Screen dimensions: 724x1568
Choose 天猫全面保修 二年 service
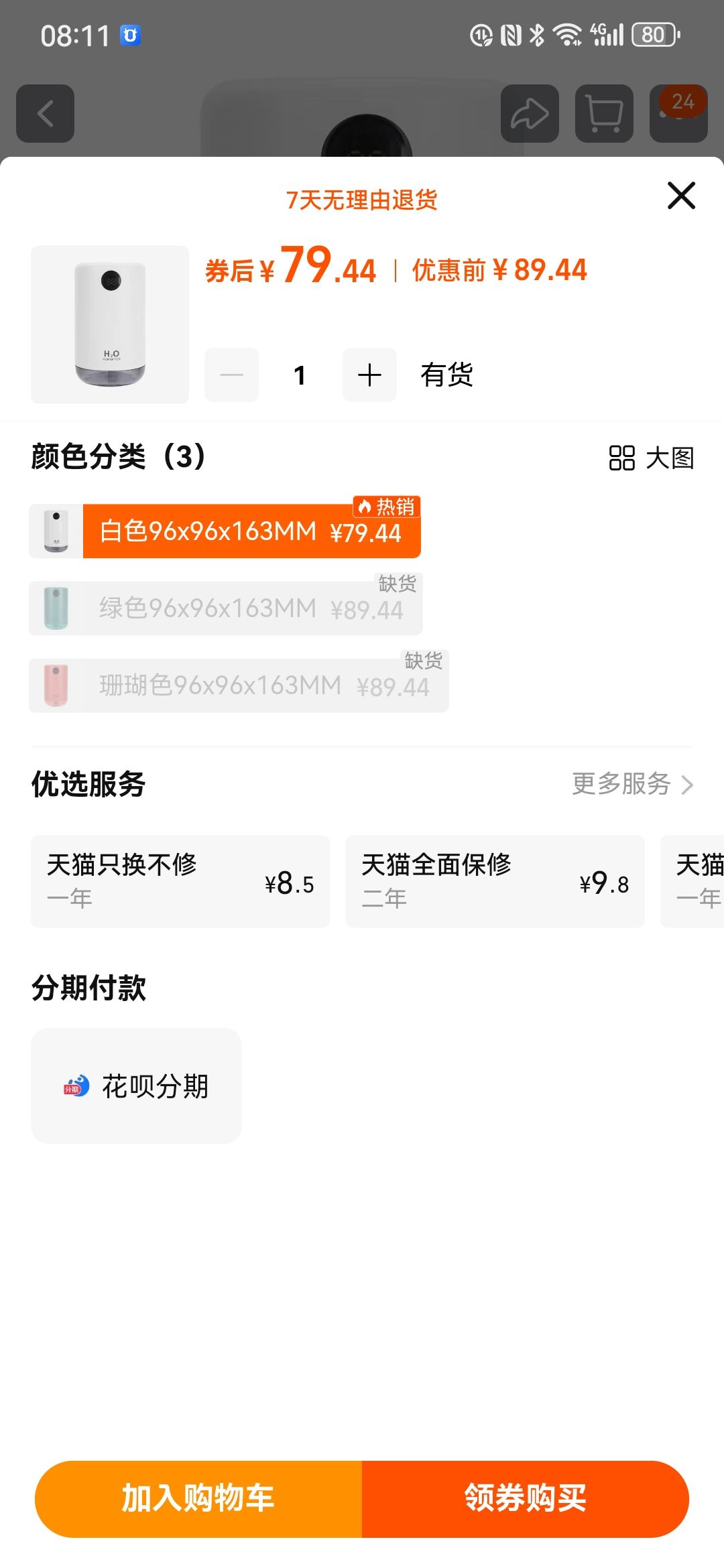(495, 881)
